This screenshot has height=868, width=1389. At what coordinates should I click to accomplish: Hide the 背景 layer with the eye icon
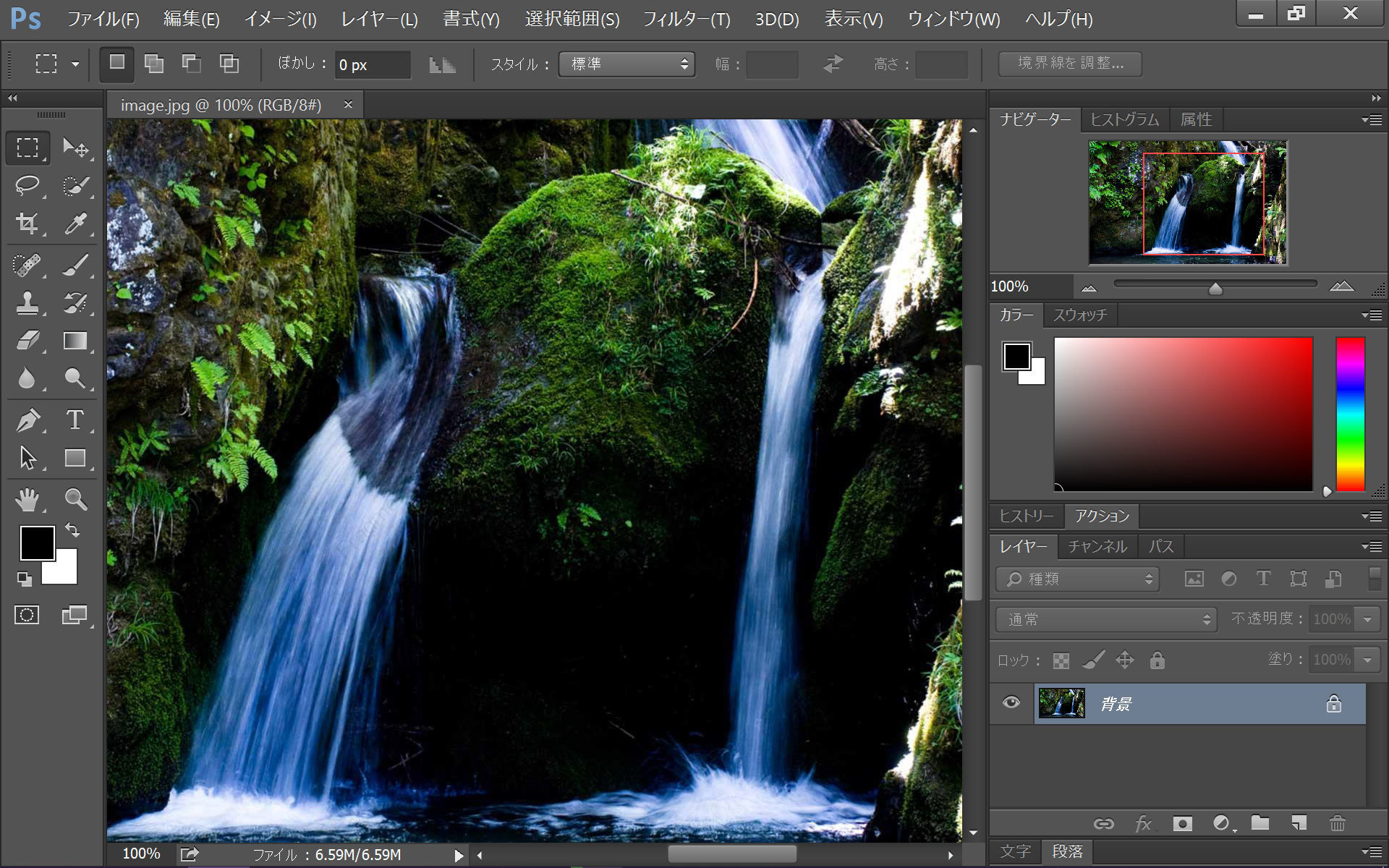1011,702
